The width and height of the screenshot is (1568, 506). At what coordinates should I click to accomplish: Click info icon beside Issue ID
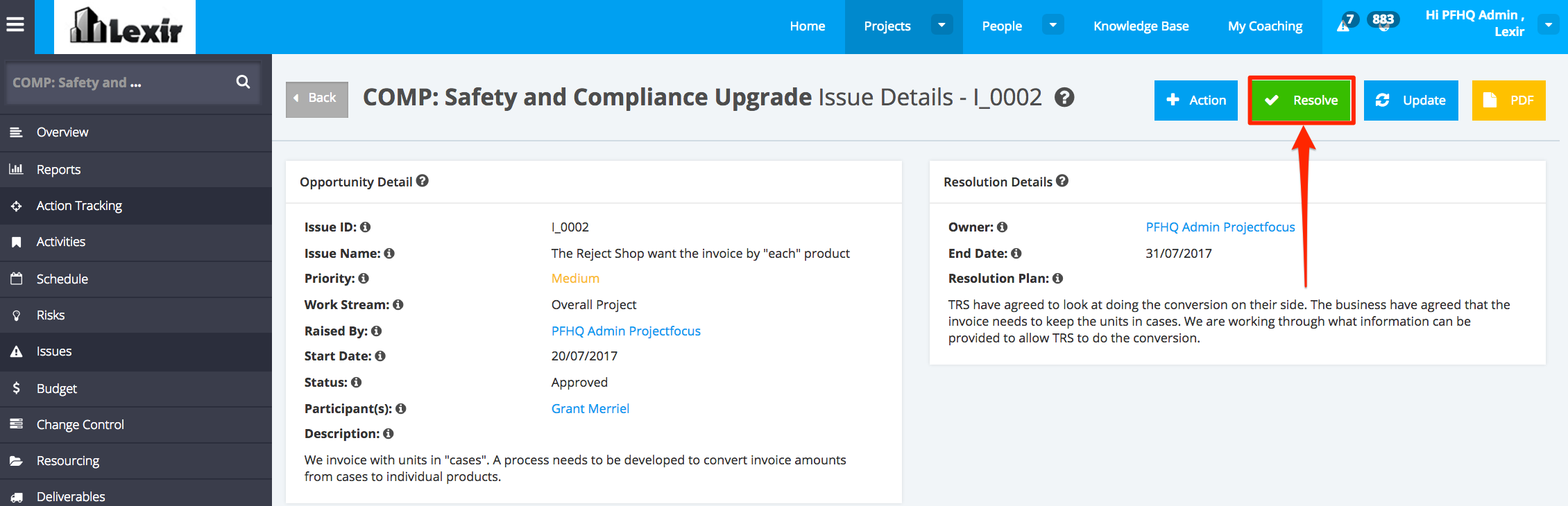point(366,227)
